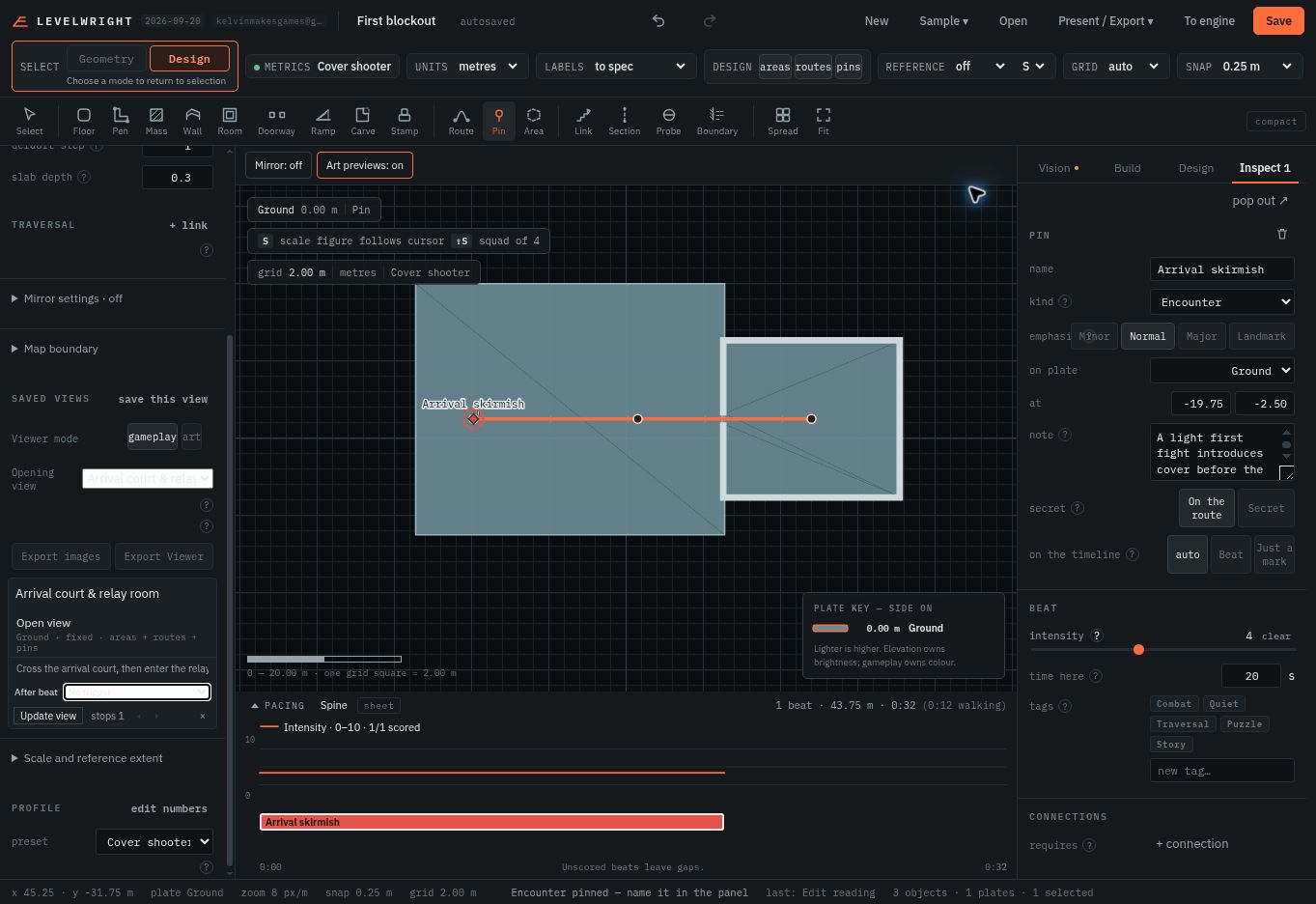Toggle design routes layer
The image size is (1316, 904).
click(x=813, y=67)
